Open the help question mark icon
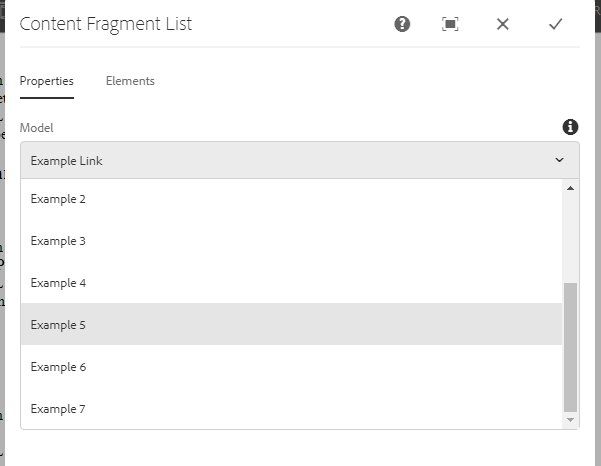This screenshot has height=466, width=601. coord(402,24)
